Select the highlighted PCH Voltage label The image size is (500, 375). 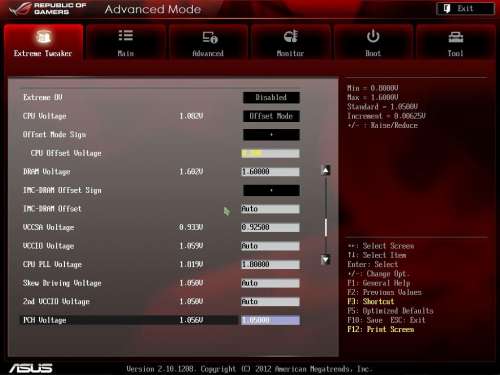(x=45, y=320)
